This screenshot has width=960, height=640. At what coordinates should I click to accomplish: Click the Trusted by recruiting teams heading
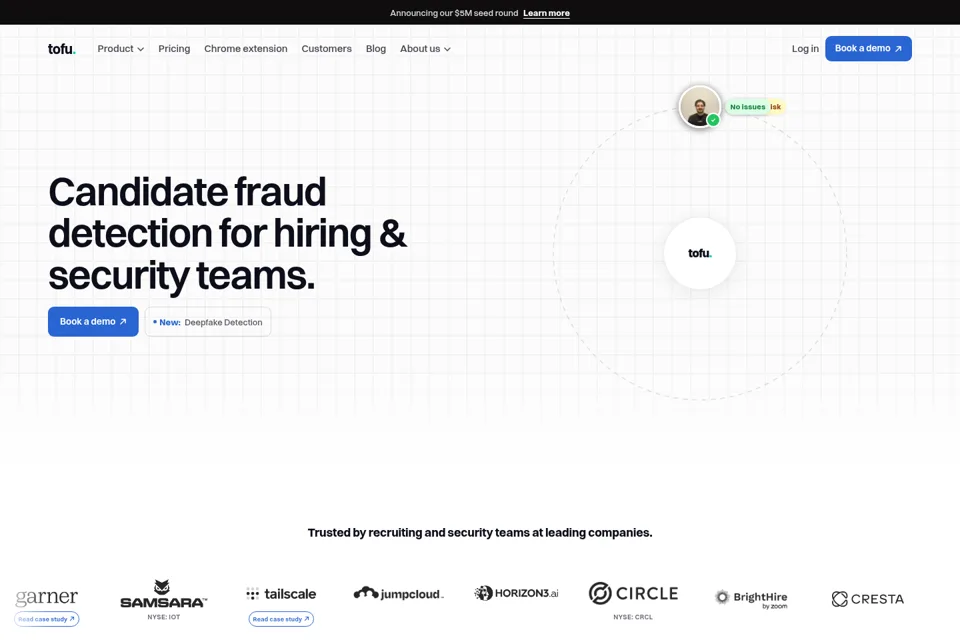coord(480,533)
